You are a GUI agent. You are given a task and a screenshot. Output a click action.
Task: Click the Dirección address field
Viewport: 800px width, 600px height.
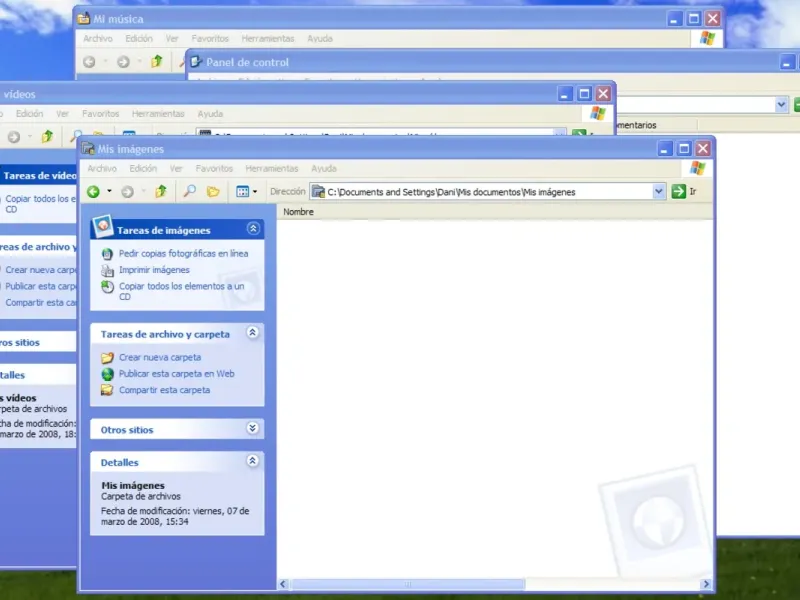click(487, 191)
